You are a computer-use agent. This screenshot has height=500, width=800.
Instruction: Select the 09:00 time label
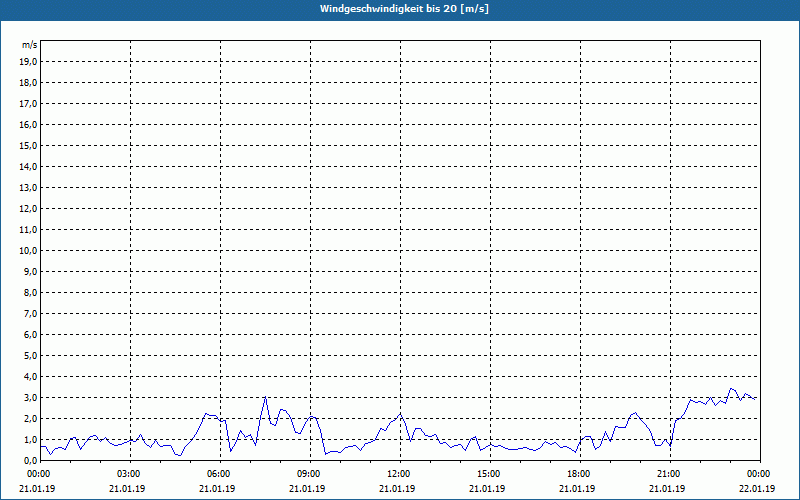point(310,474)
